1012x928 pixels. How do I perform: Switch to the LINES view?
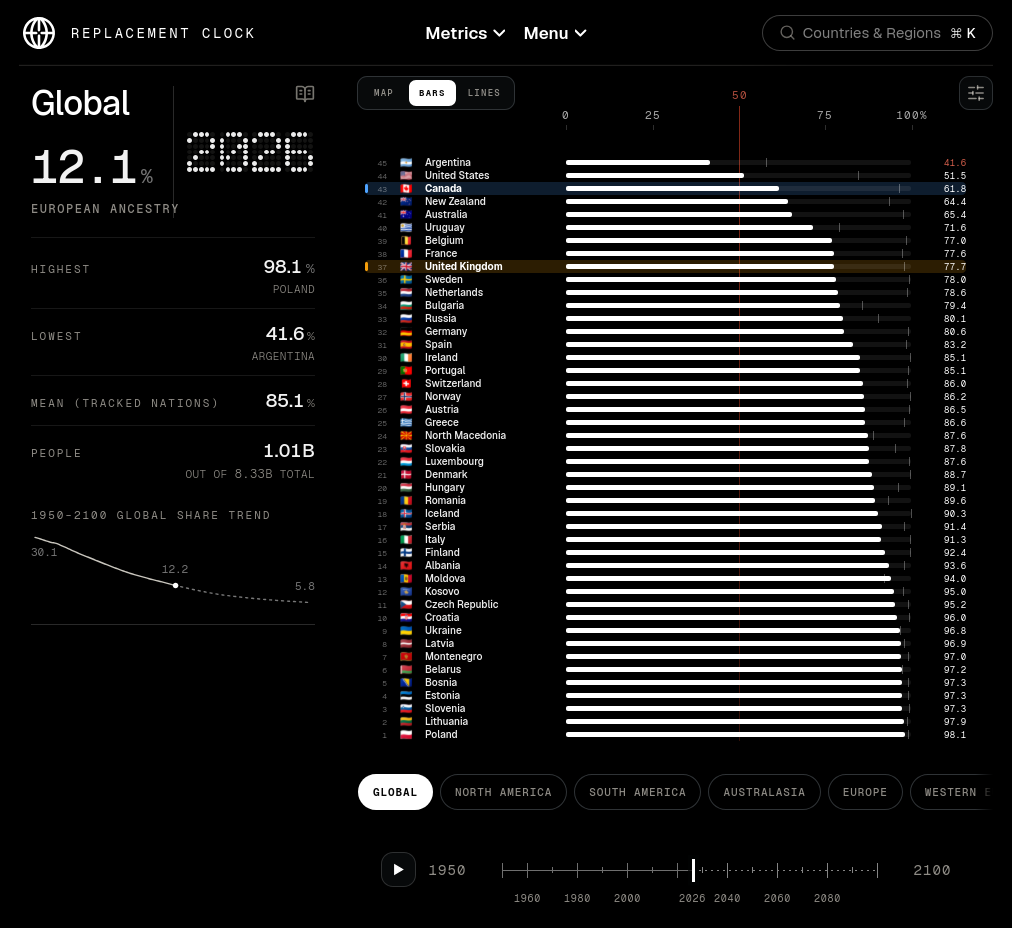tap(483, 93)
